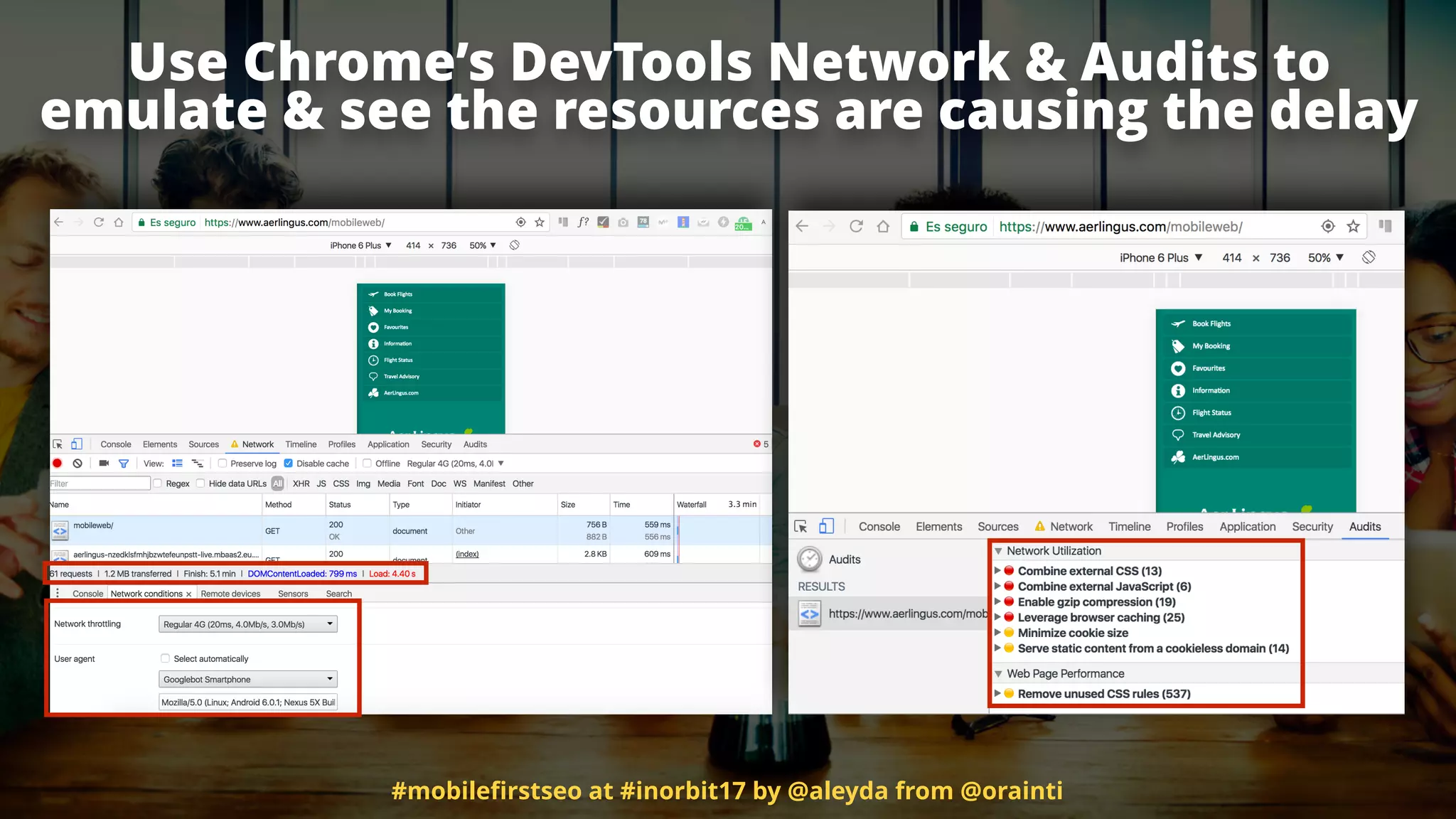This screenshot has height=819, width=1456.
Task: Click the camera extension icon in left toolbar
Action: tap(623, 223)
